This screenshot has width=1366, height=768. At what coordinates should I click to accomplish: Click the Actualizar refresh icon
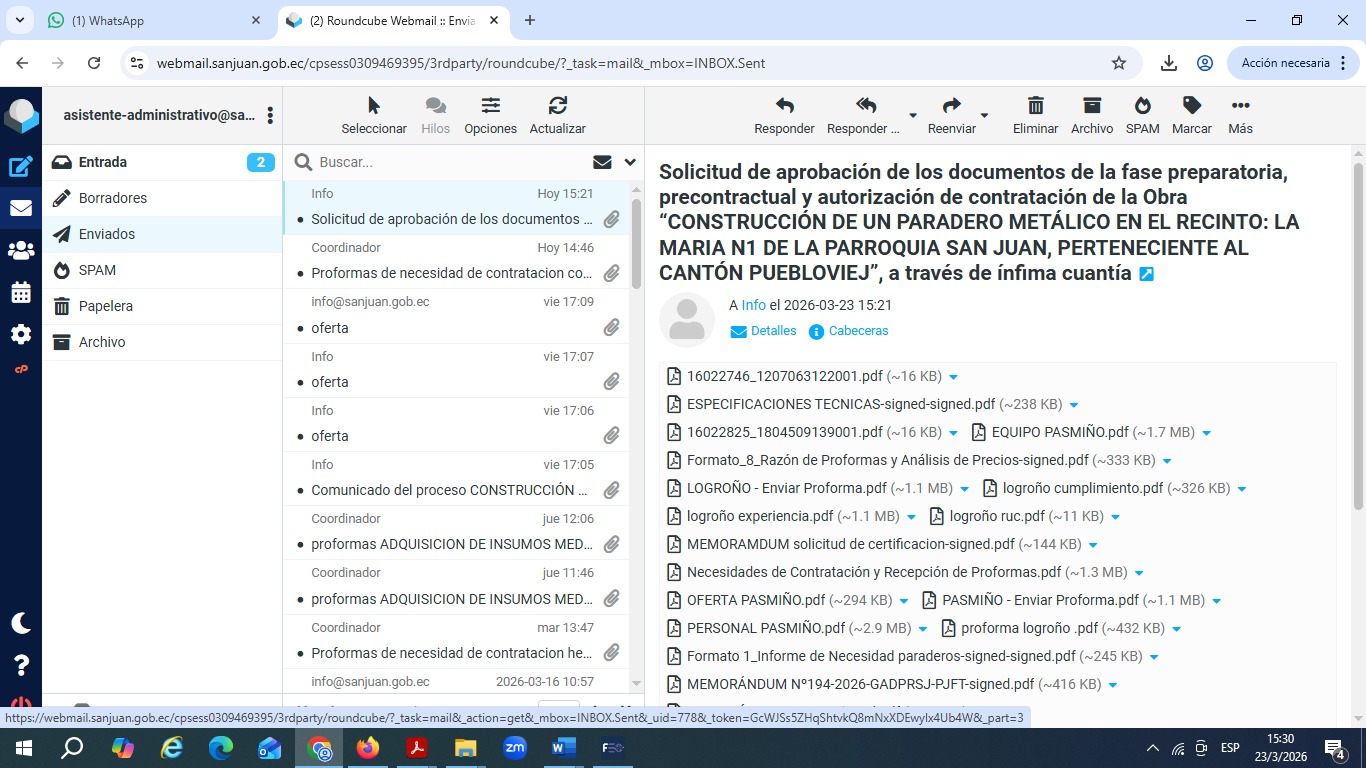(x=557, y=106)
